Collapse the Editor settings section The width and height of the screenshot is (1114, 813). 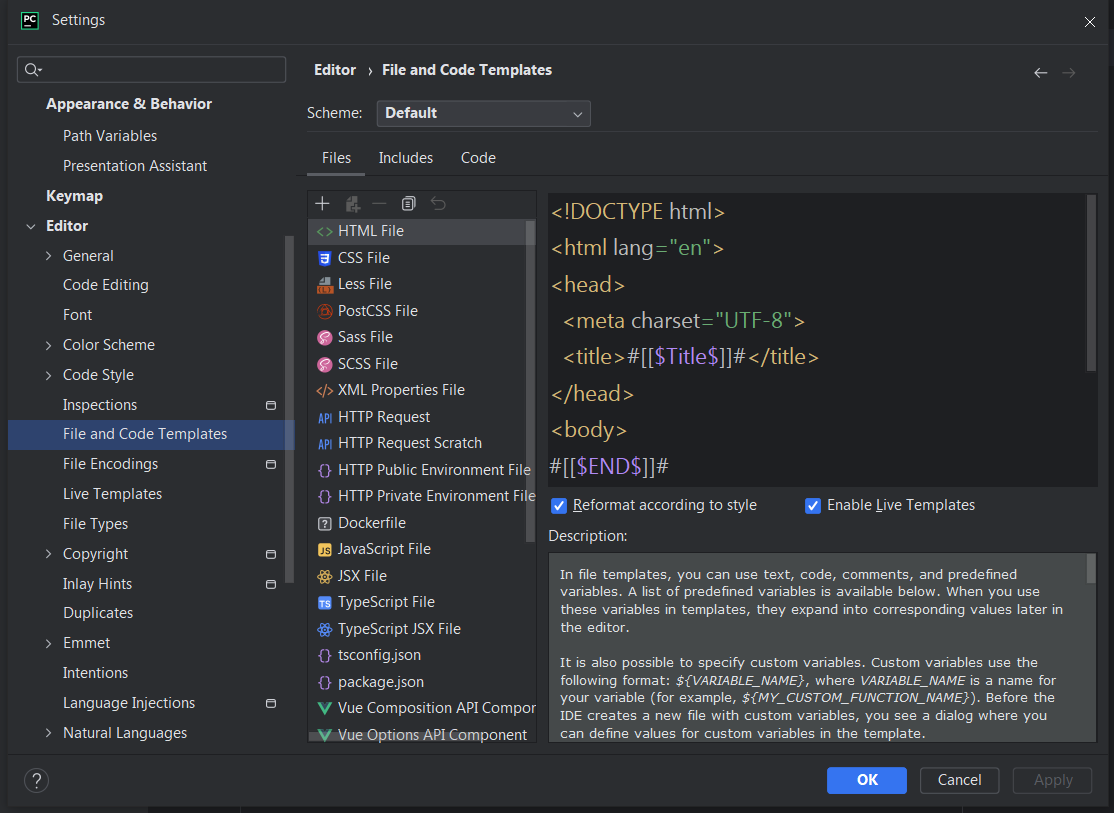click(x=31, y=226)
